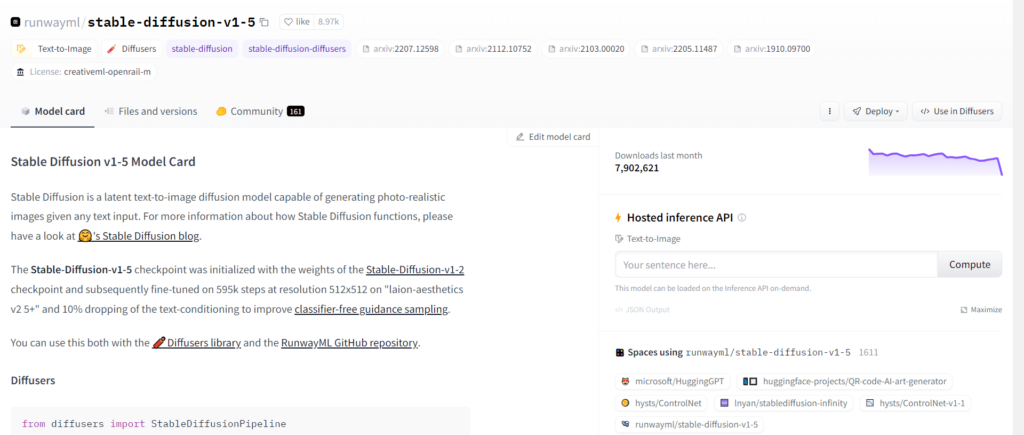Select the Text-to-Image task tag
Image resolution: width=1024 pixels, height=435 pixels.
tap(55, 48)
